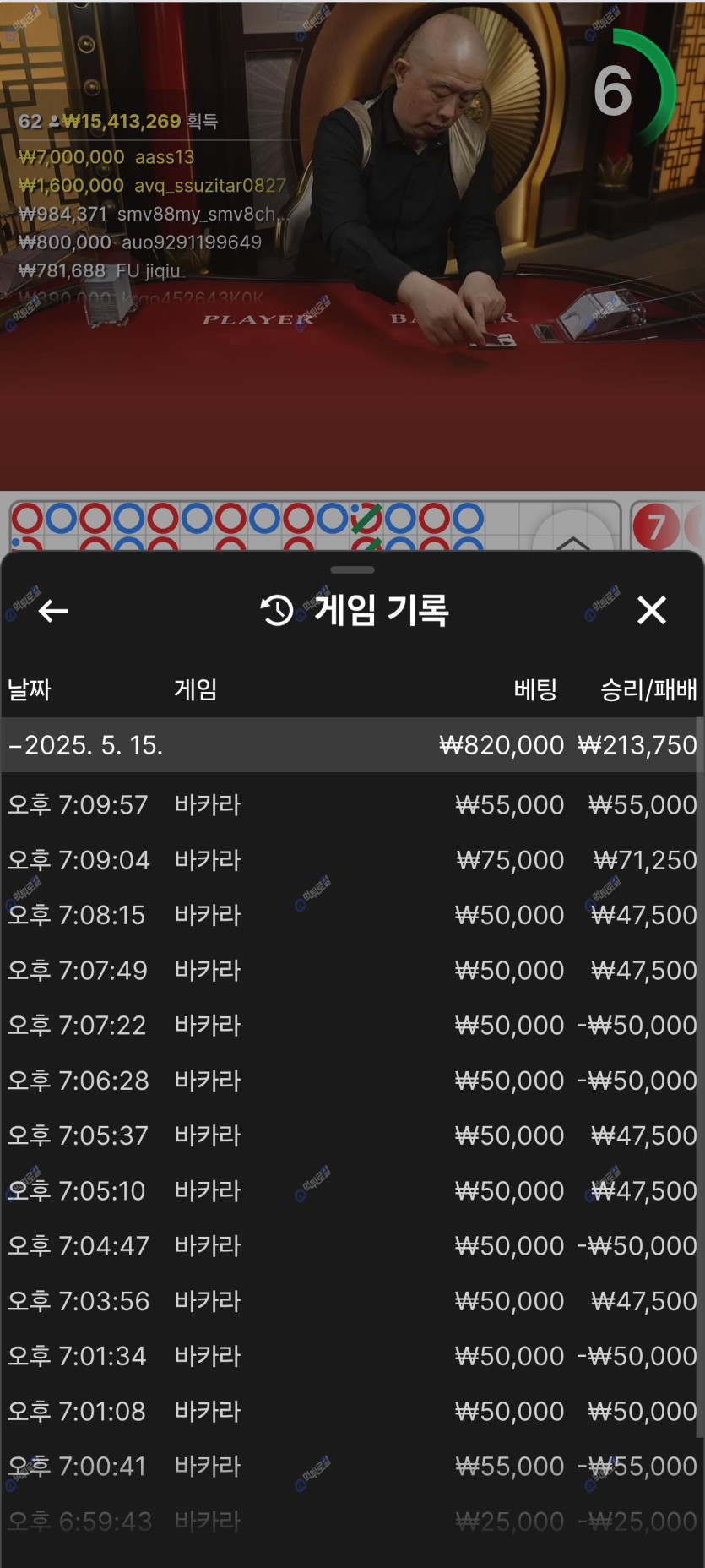
Task: Tap the ₩15,413,269 total winnings header
Action: pos(122,122)
